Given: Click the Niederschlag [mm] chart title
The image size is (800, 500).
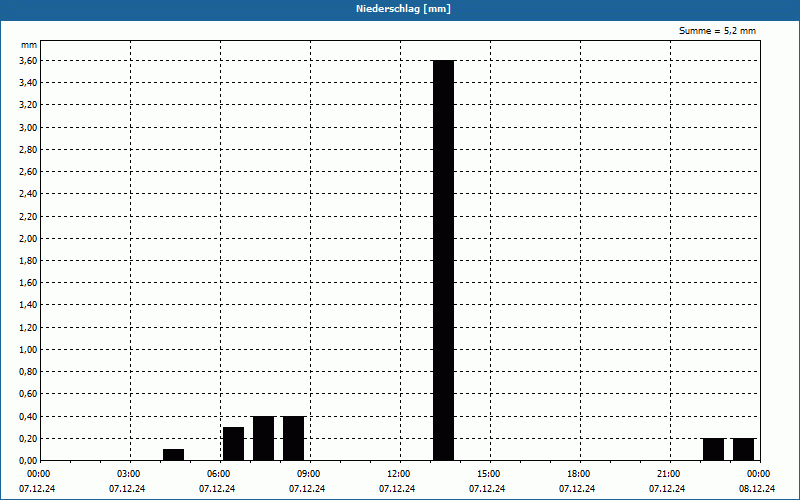Looking at the screenshot, I should point(403,9).
